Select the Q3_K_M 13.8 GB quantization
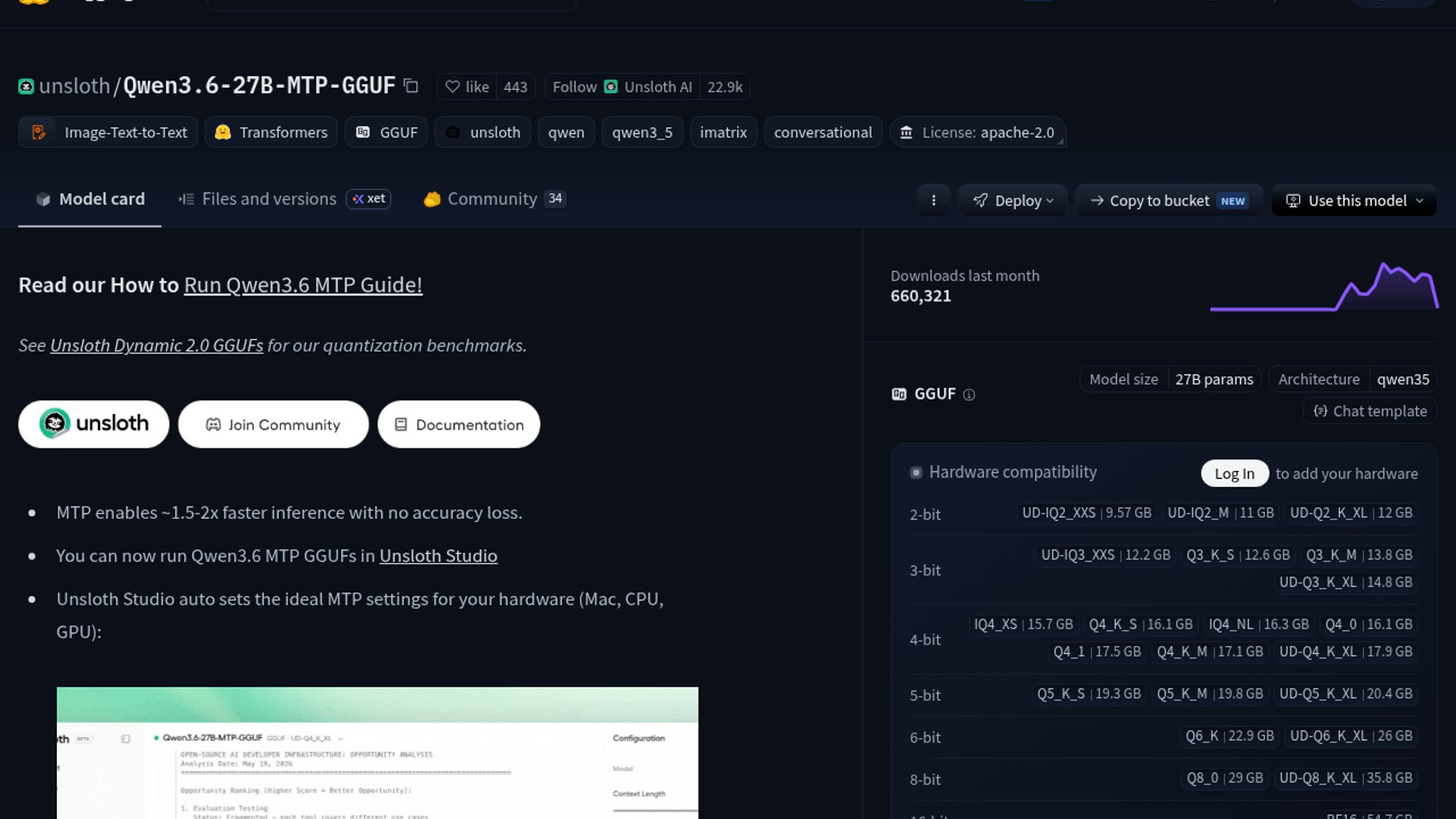 pos(1359,555)
